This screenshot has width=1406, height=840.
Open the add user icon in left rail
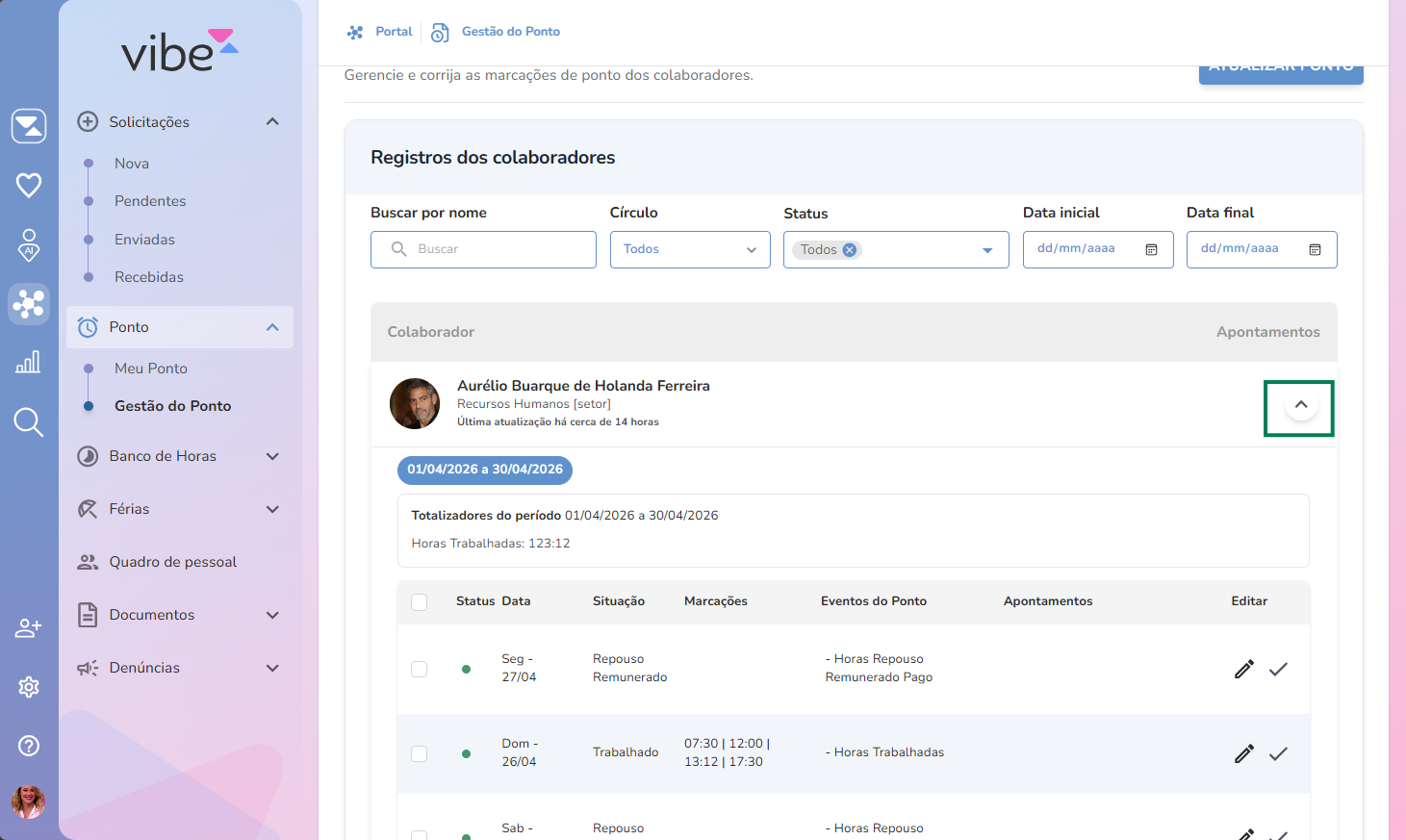(x=29, y=628)
